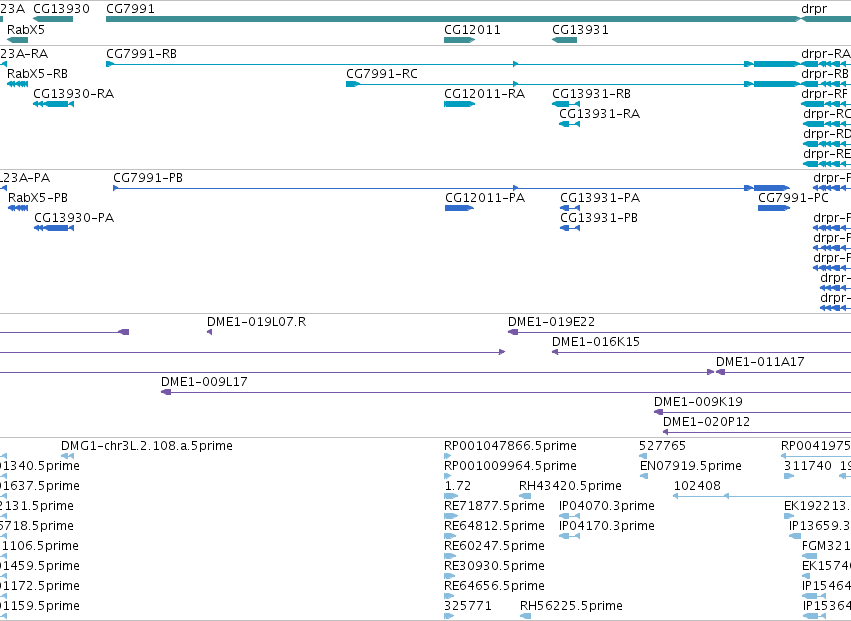Select the DME1-011A17 BAC label
Viewport: 851px width, 621px height.
pyautogui.click(x=760, y=362)
